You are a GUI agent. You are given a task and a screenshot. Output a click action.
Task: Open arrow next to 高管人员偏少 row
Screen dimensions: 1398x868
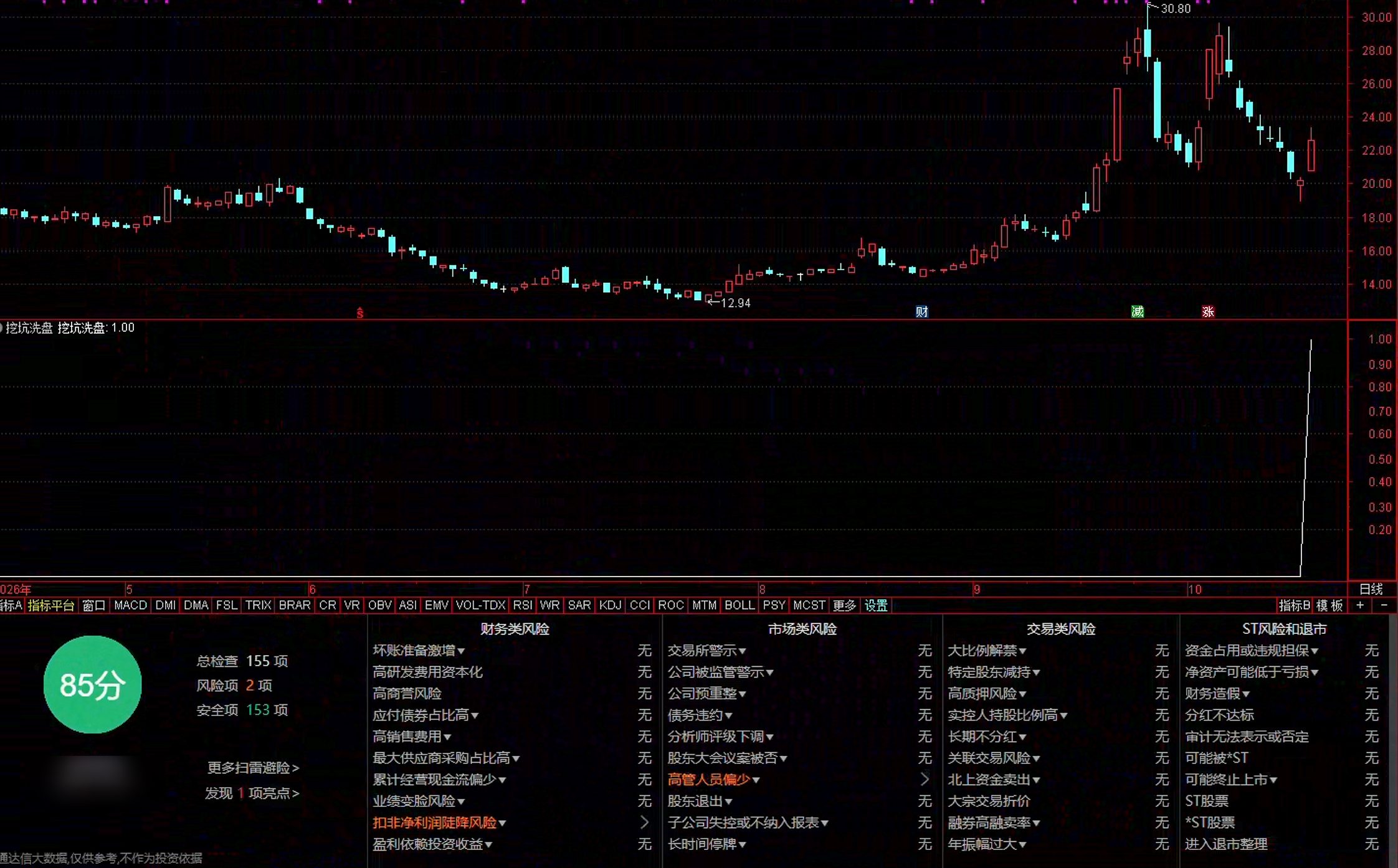pos(925,779)
